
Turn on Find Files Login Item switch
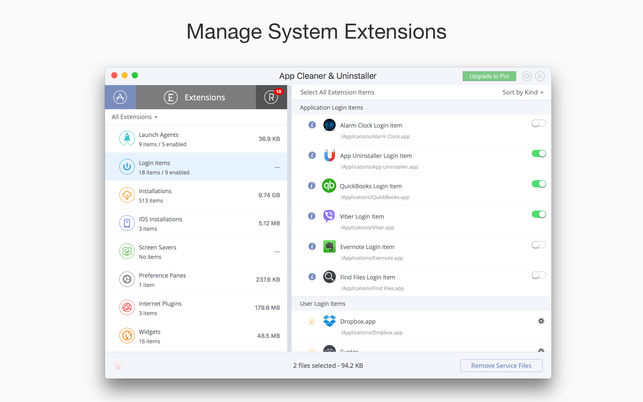[538, 275]
